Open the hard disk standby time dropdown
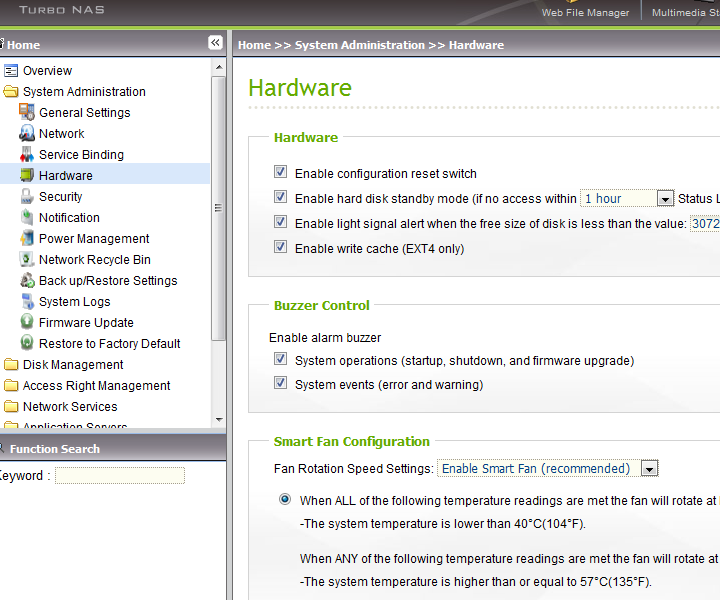 tap(665, 199)
